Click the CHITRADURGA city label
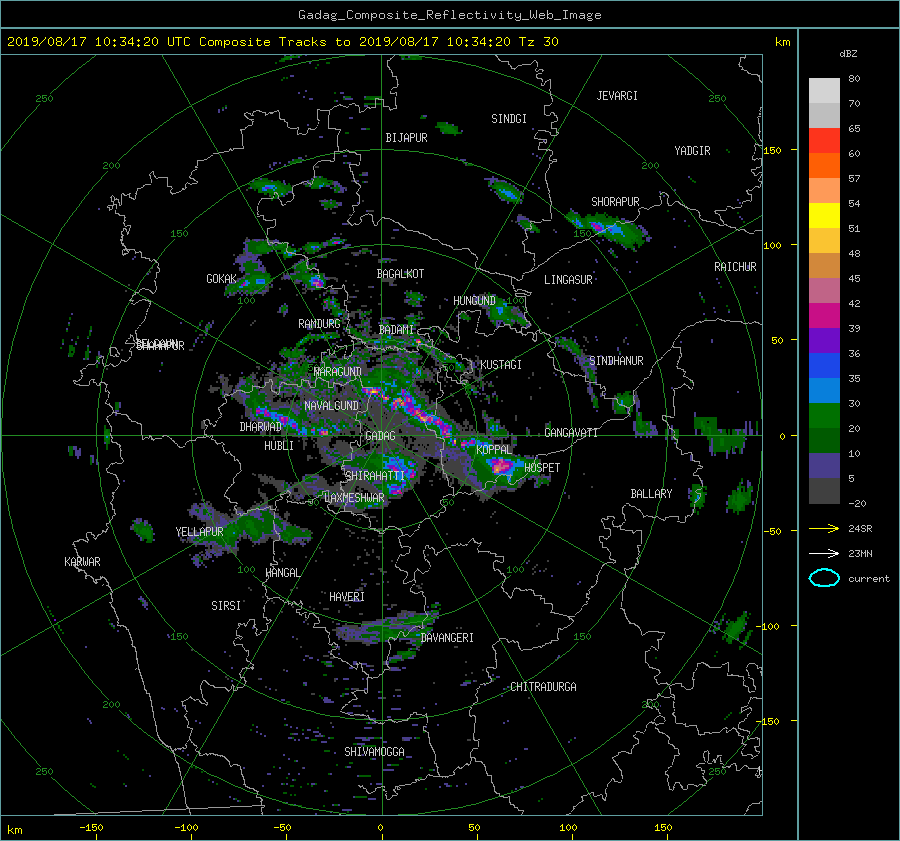 click(543, 687)
